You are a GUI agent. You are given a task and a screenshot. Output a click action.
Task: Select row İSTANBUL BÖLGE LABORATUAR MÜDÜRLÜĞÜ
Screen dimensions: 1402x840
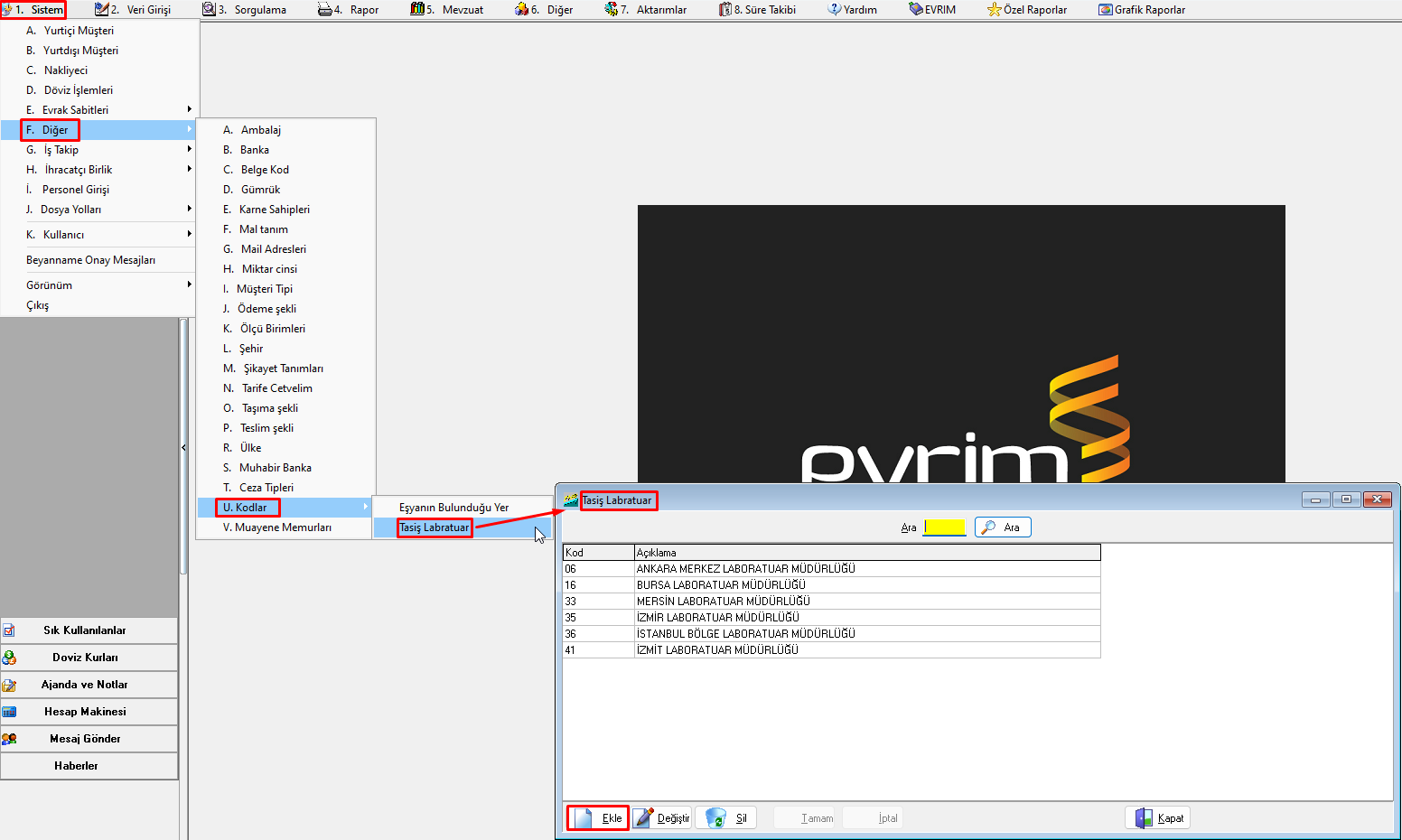pos(831,634)
